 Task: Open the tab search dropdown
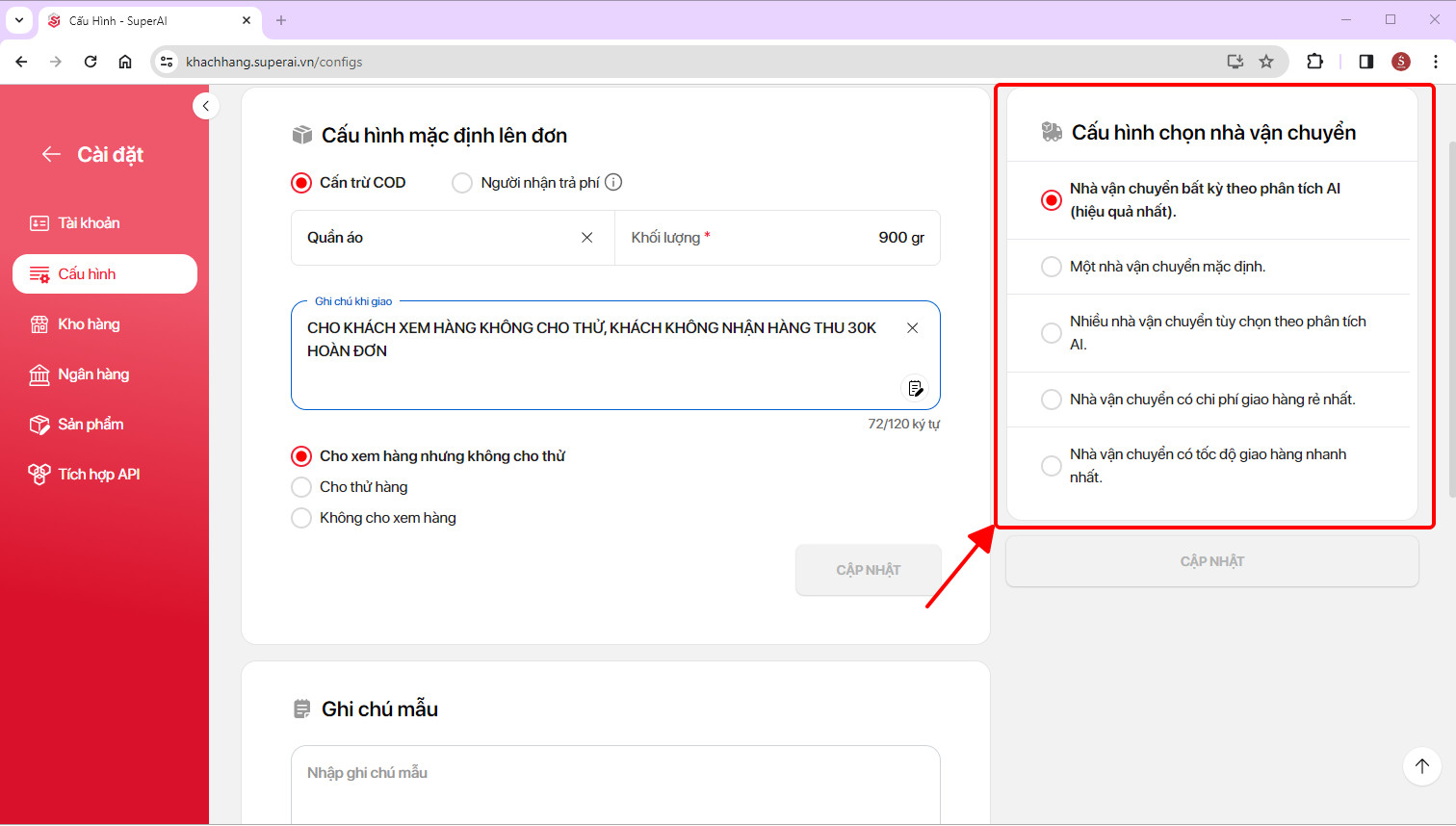pyautogui.click(x=19, y=20)
